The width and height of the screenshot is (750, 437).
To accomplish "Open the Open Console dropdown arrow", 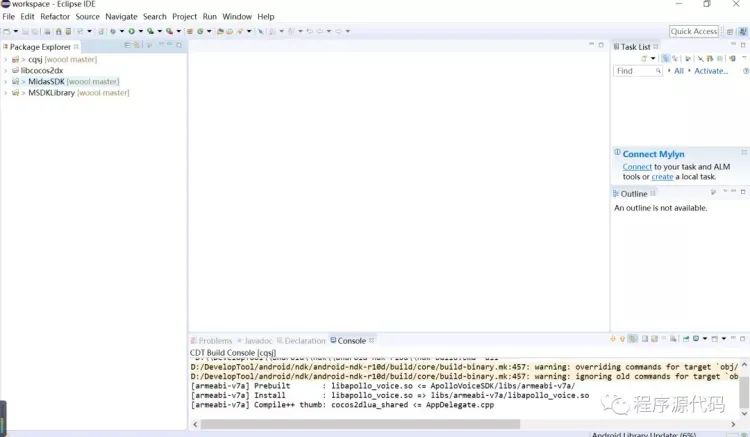I will [723, 339].
